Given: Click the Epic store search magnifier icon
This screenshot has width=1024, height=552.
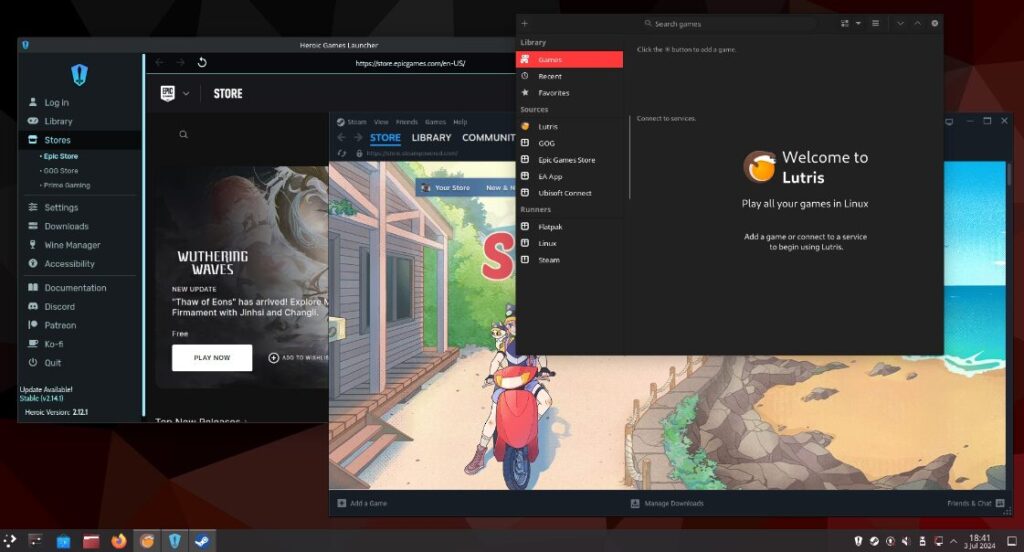Looking at the screenshot, I should click(184, 135).
